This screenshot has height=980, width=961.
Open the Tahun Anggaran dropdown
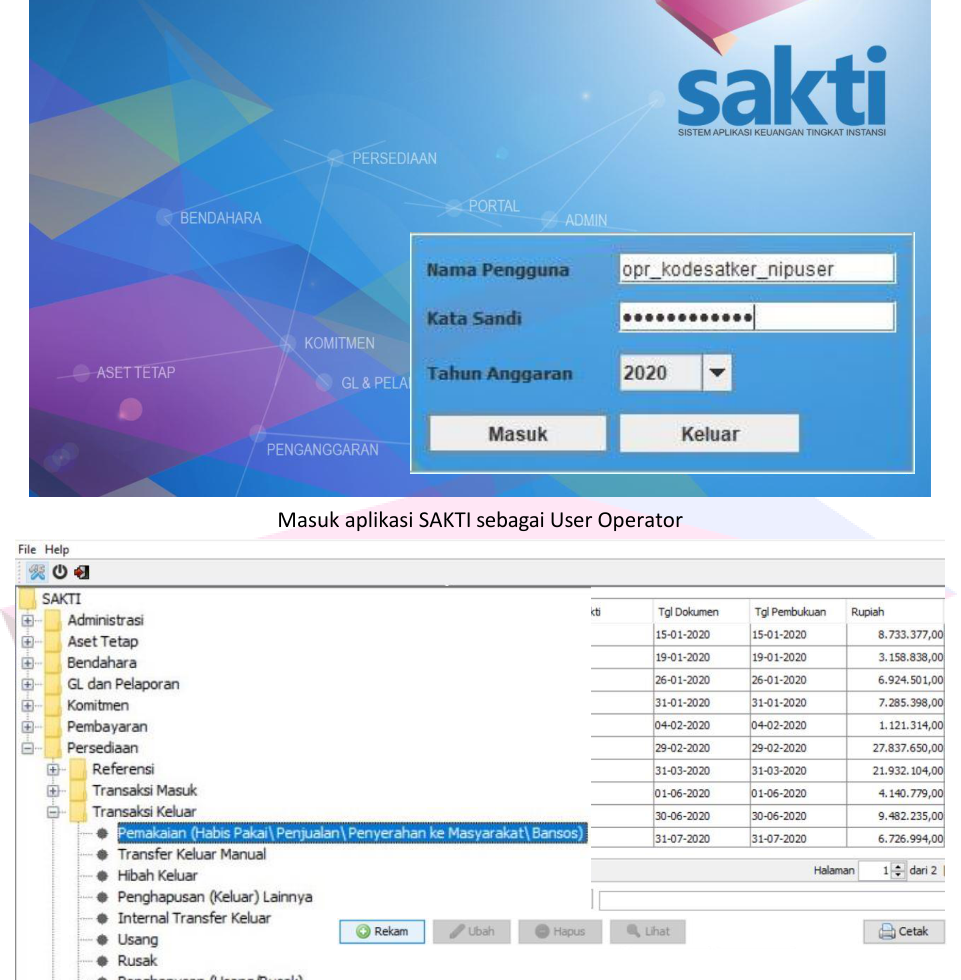click(x=714, y=374)
